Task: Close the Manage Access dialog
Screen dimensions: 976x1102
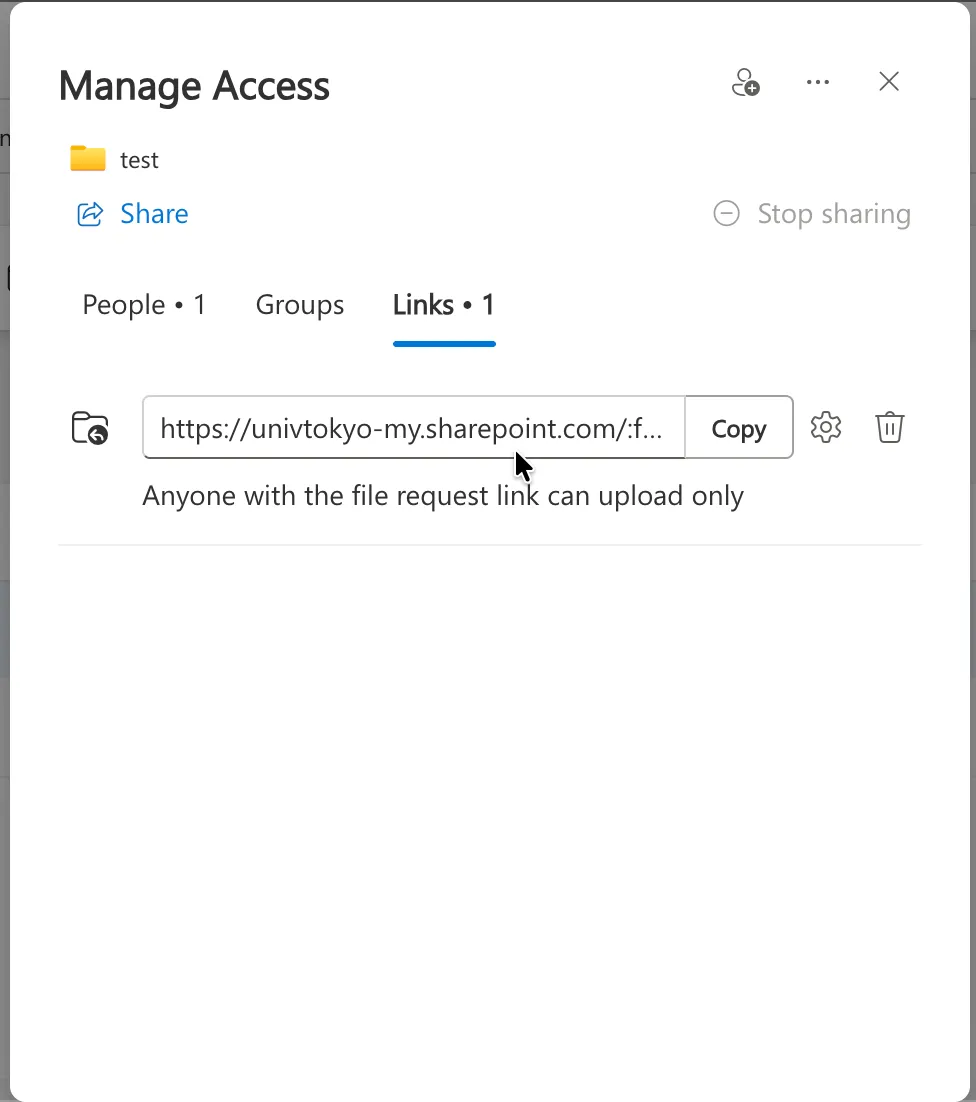Action: point(889,82)
